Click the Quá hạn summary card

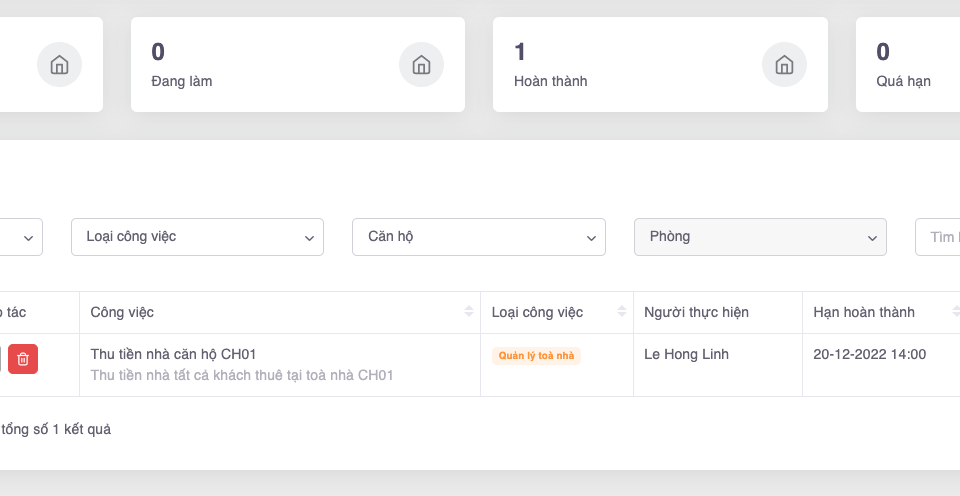[906, 65]
